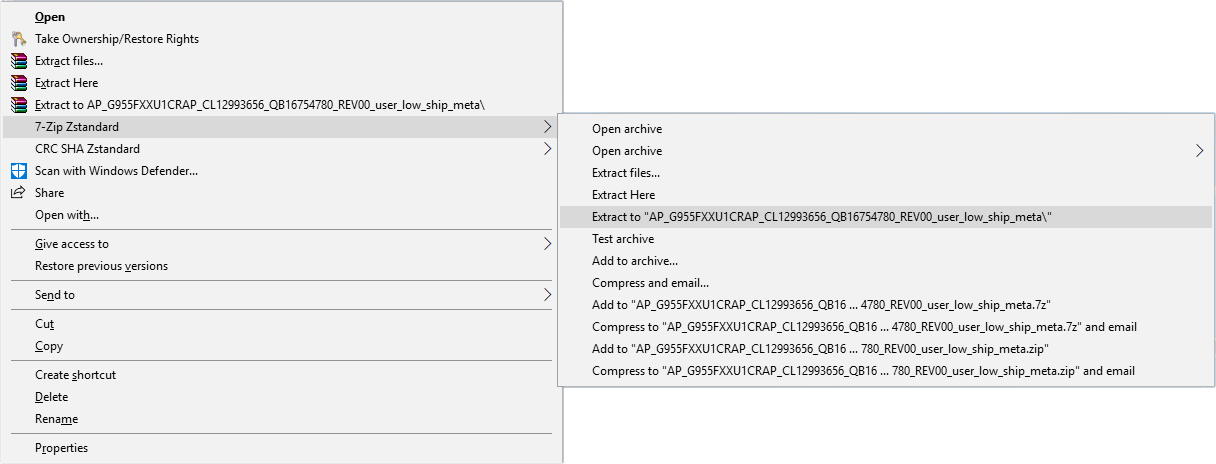Expand the 7-Zip Zstandard submenu arrow
The width and height of the screenshot is (1216, 464).
click(x=546, y=127)
